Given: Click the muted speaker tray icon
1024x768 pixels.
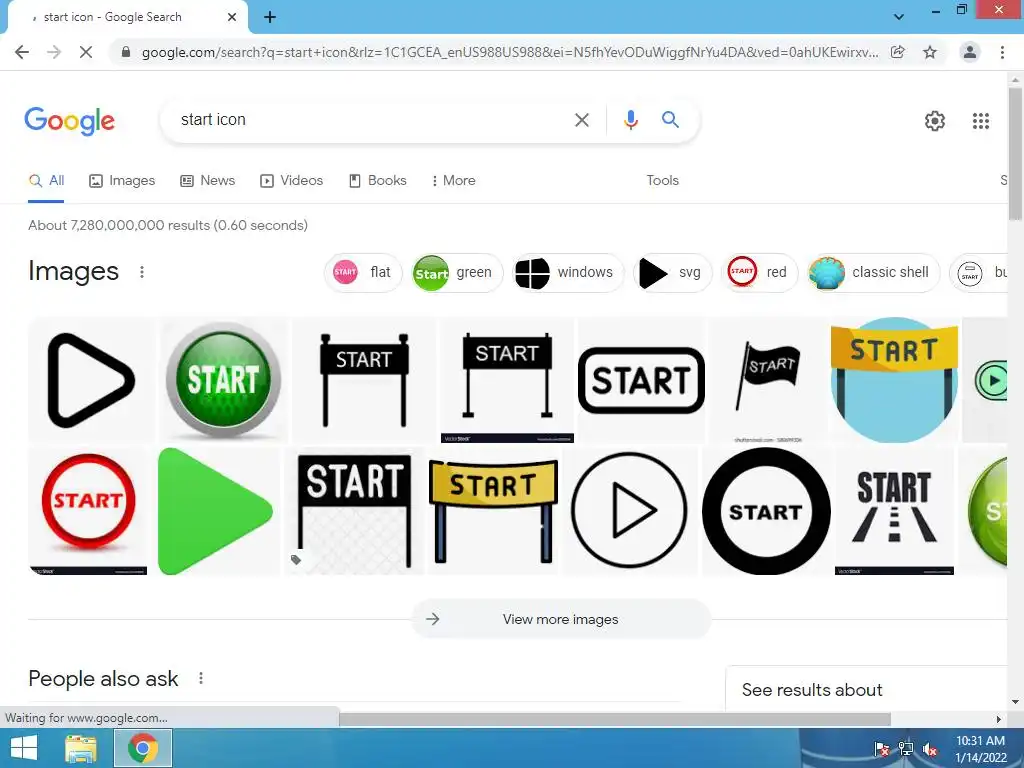Looking at the screenshot, I should click(930, 749).
